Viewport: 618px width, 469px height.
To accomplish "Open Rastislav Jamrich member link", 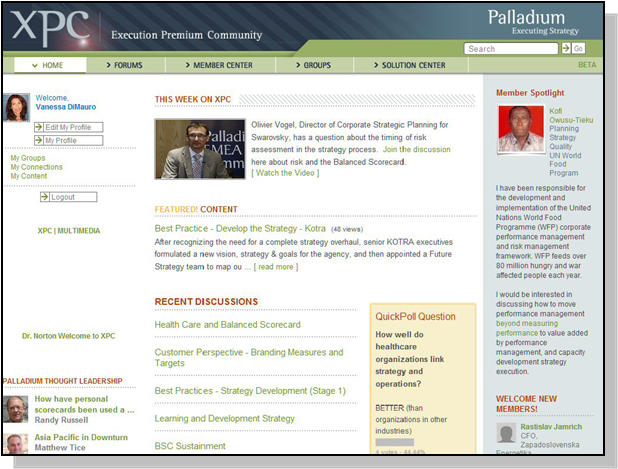I will [x=551, y=427].
